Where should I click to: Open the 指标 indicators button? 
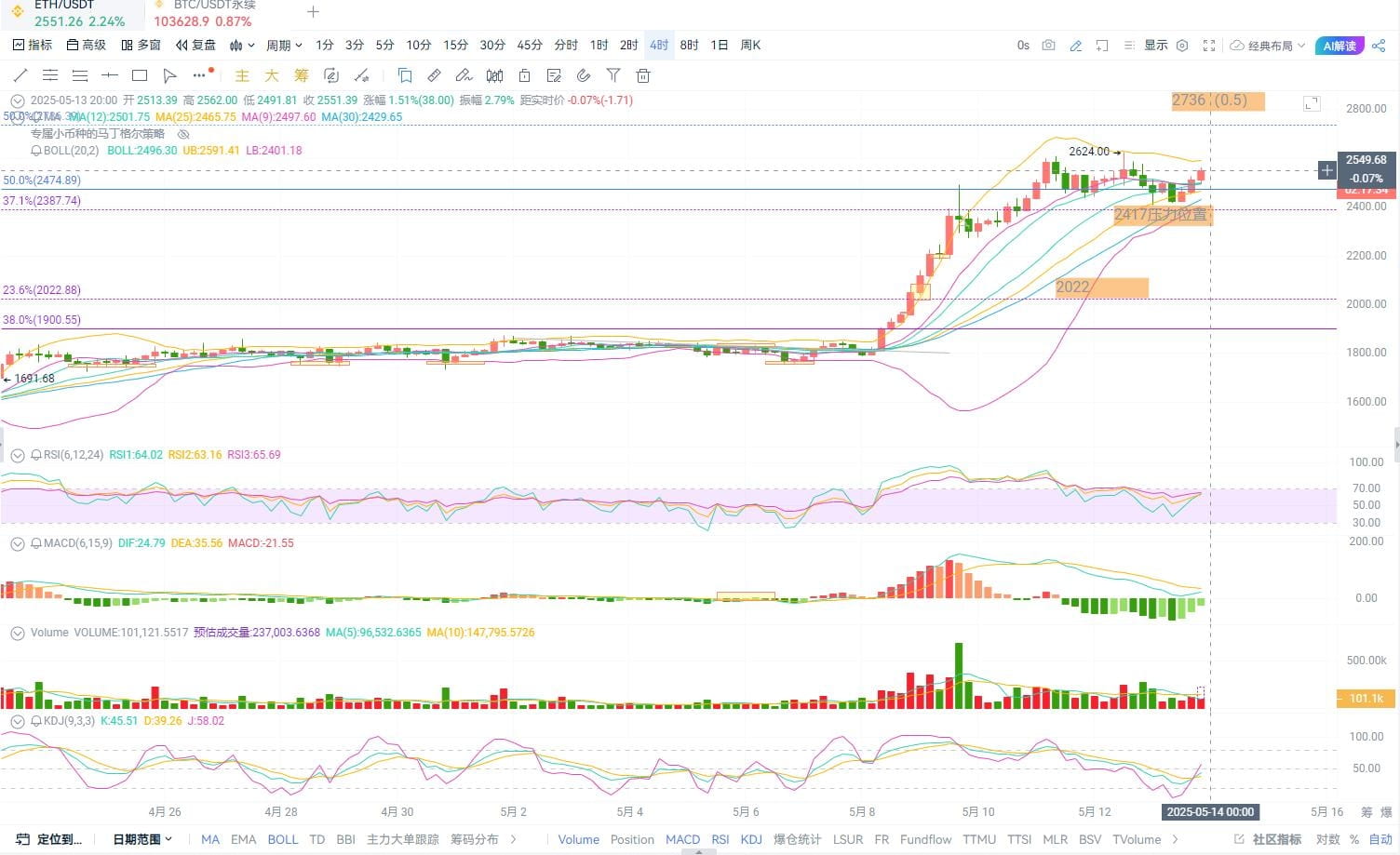33,46
